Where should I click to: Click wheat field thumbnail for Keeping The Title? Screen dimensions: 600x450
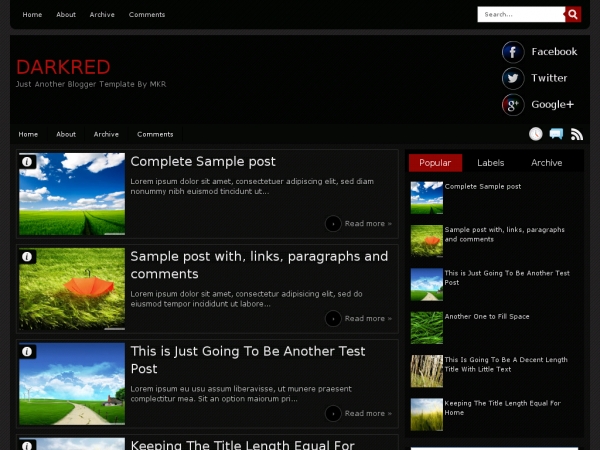click(x=427, y=414)
